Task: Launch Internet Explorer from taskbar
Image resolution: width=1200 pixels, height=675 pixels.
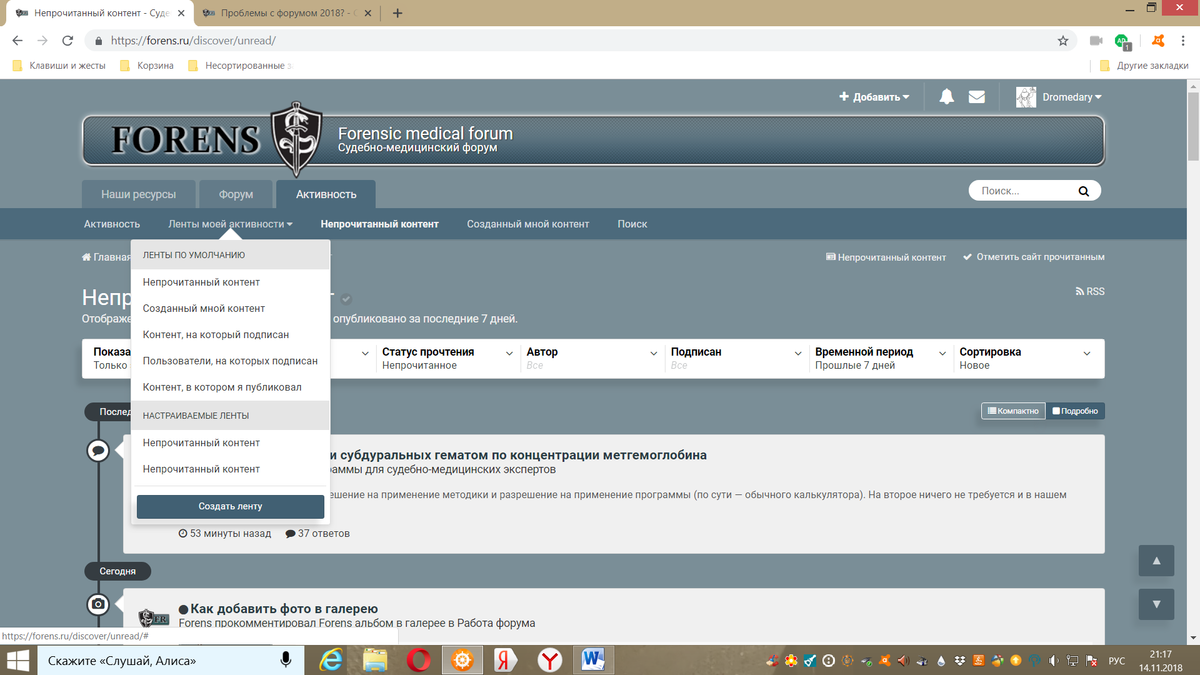Action: (x=329, y=660)
